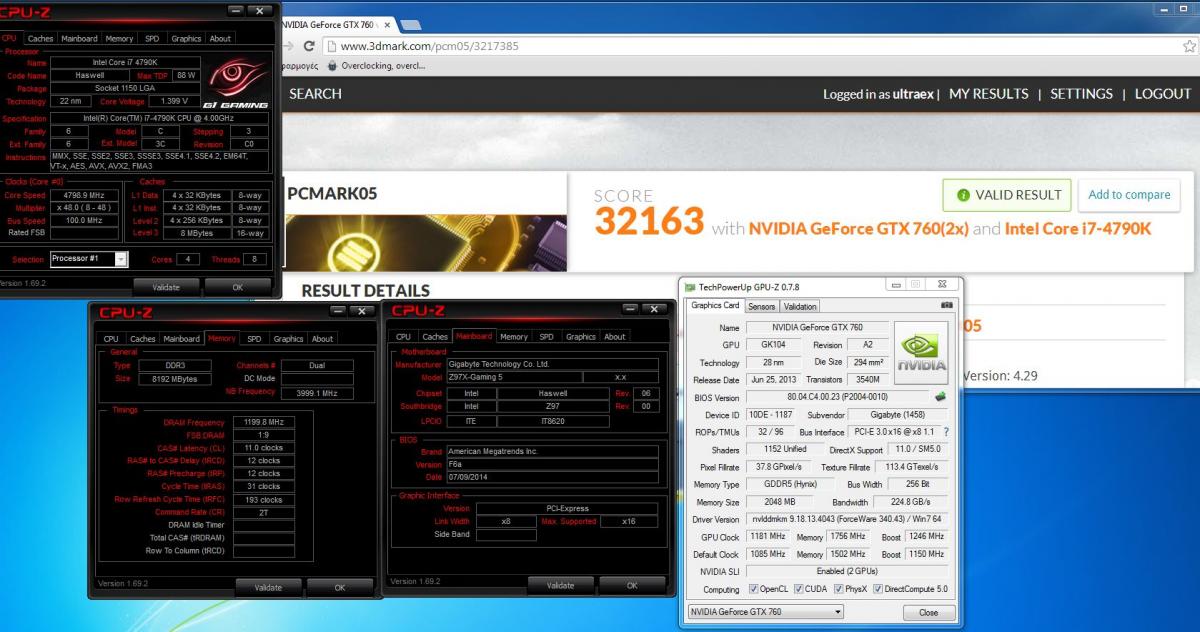Image resolution: width=1200 pixels, height=632 pixels.
Task: Click the NB Frequency value 3999.1 MHz
Action: (x=317, y=393)
